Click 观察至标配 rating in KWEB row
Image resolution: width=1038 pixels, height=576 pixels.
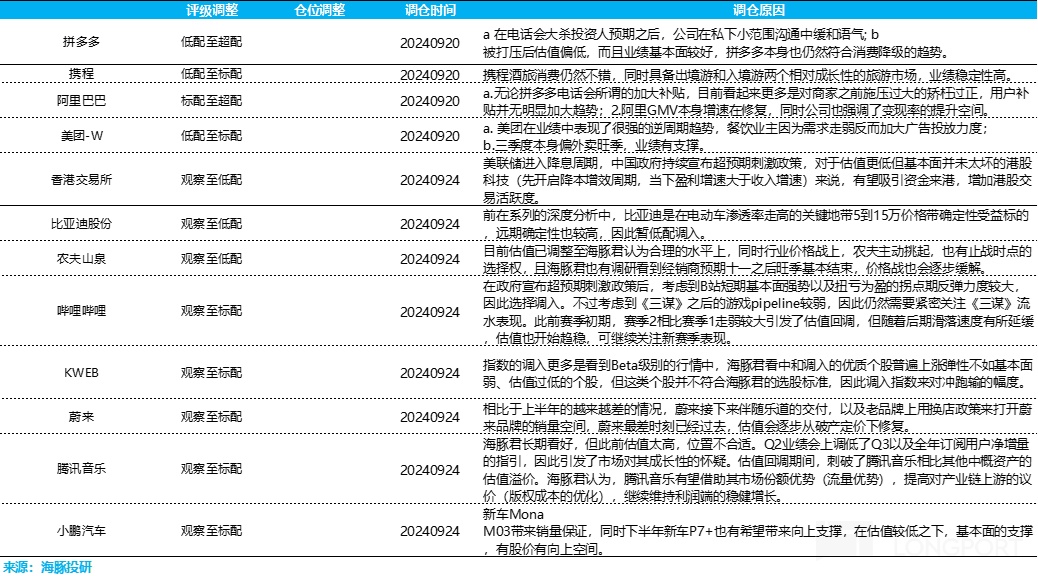click(x=211, y=373)
